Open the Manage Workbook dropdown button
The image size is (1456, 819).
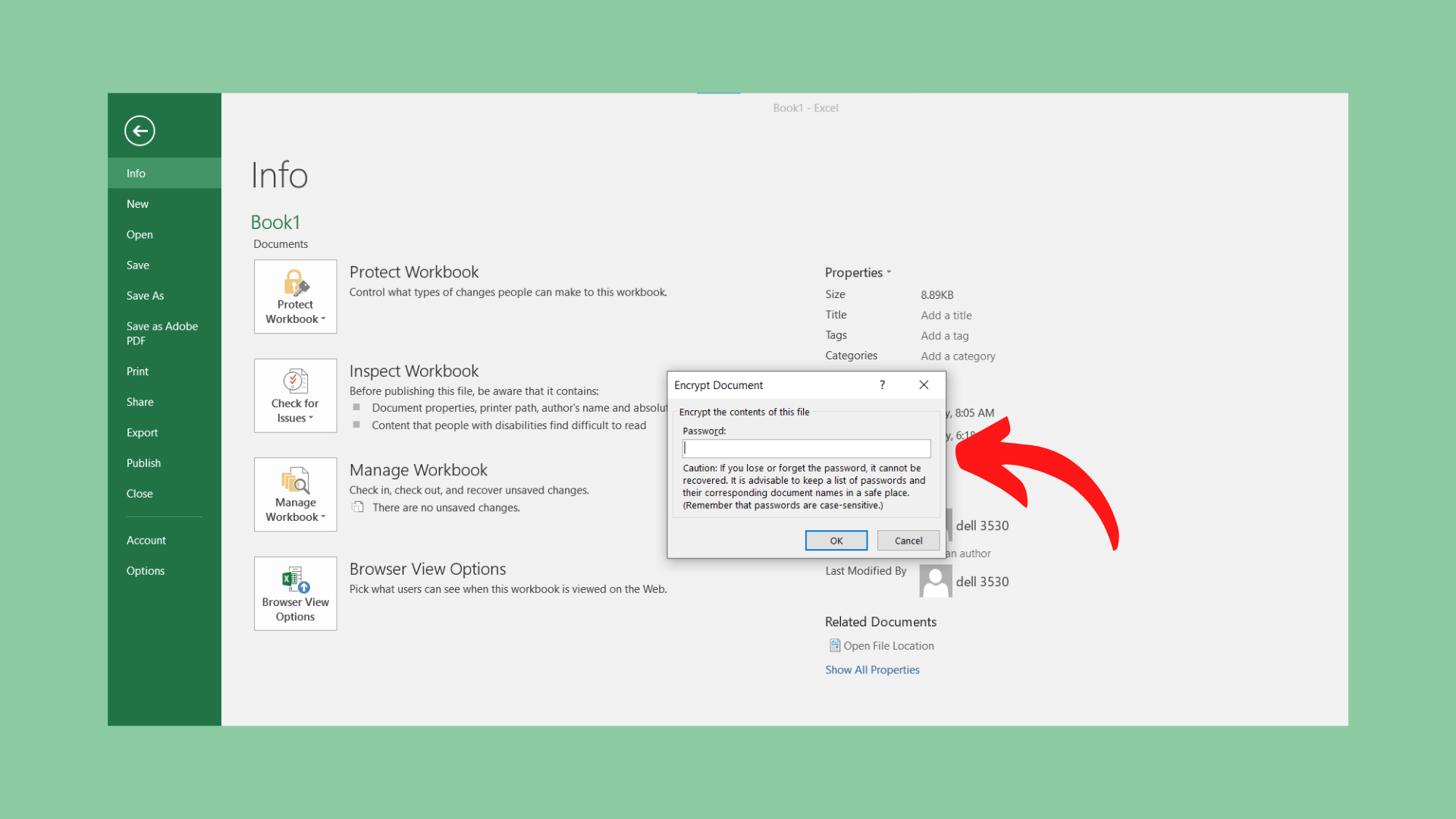295,494
